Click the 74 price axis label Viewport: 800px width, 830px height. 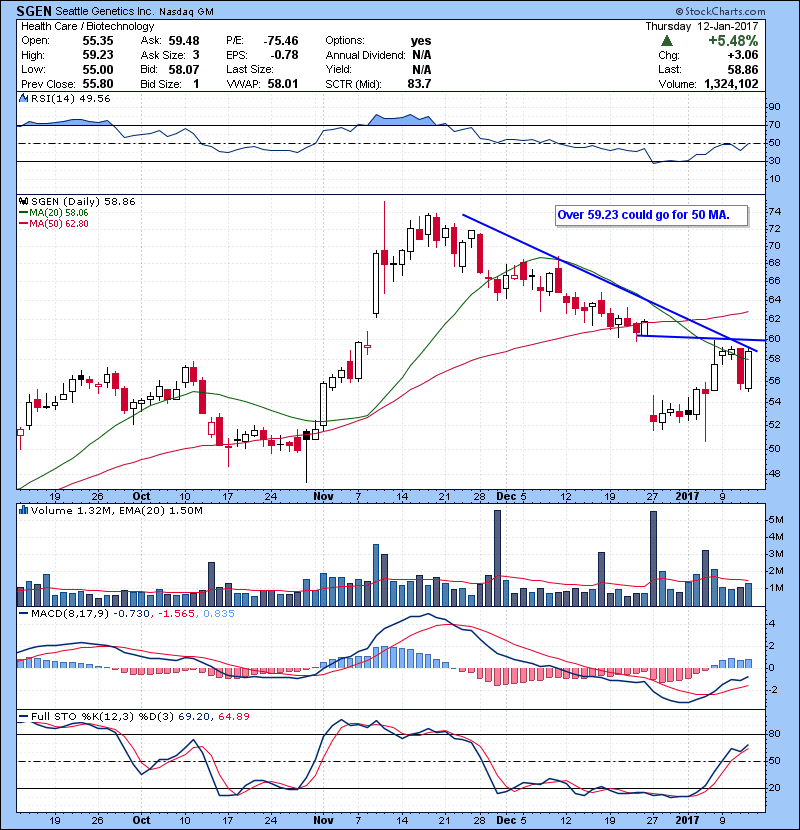click(775, 212)
